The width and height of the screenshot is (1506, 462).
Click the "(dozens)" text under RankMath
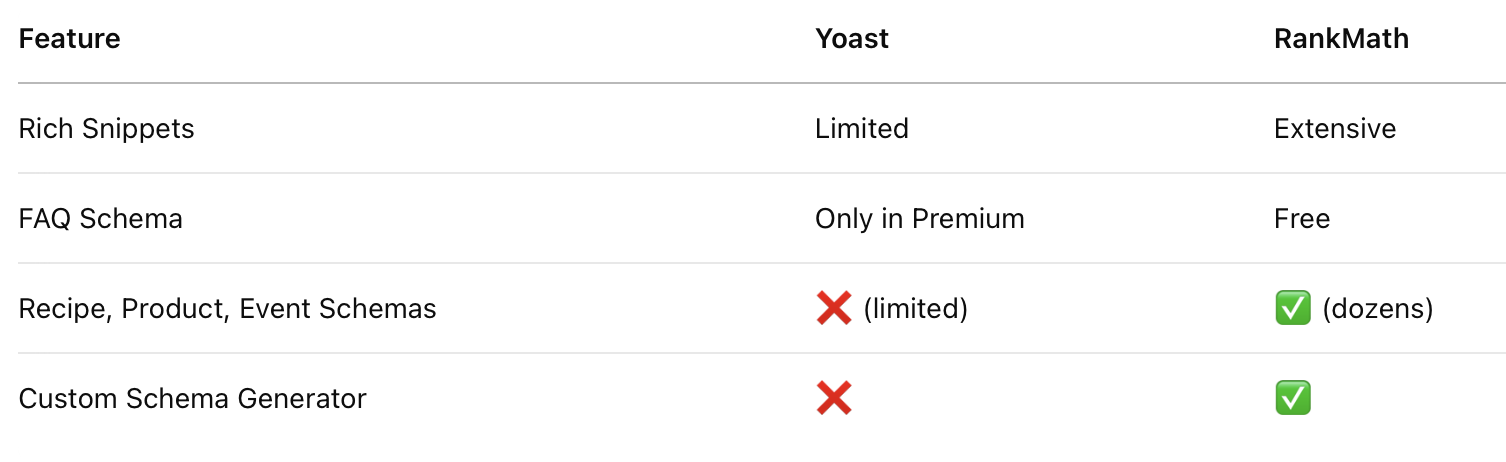1378,309
